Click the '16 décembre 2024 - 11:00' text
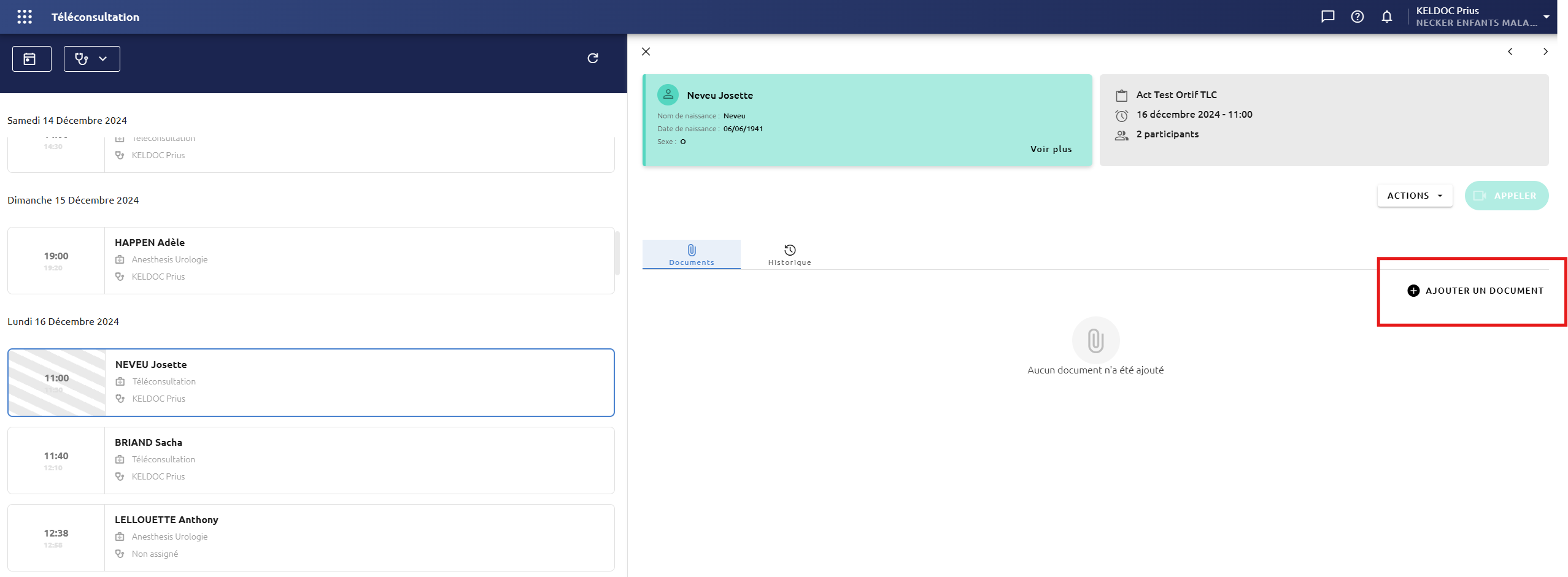Screen dimensions: 1568x577 click(1194, 114)
